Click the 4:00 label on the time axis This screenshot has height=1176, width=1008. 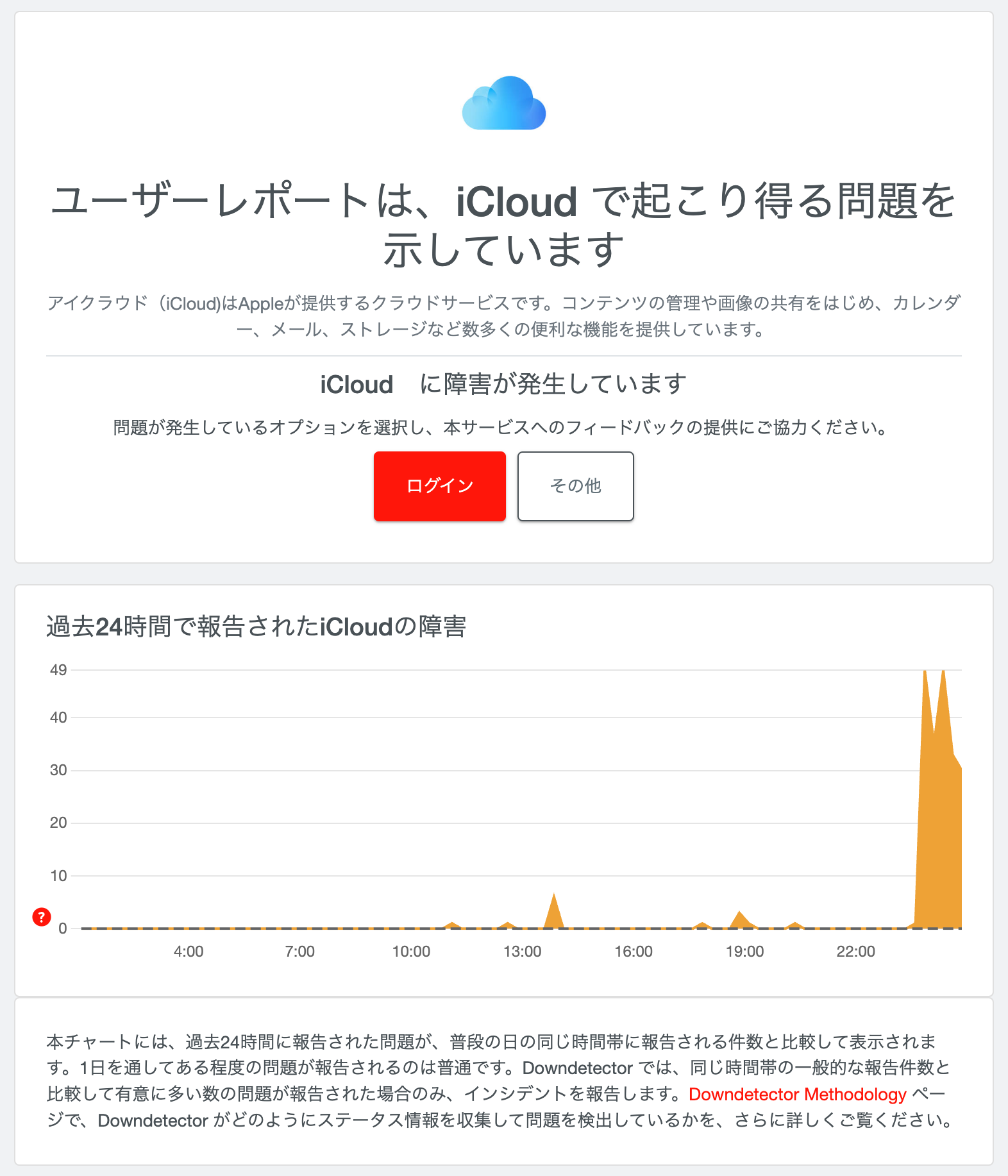pos(189,952)
